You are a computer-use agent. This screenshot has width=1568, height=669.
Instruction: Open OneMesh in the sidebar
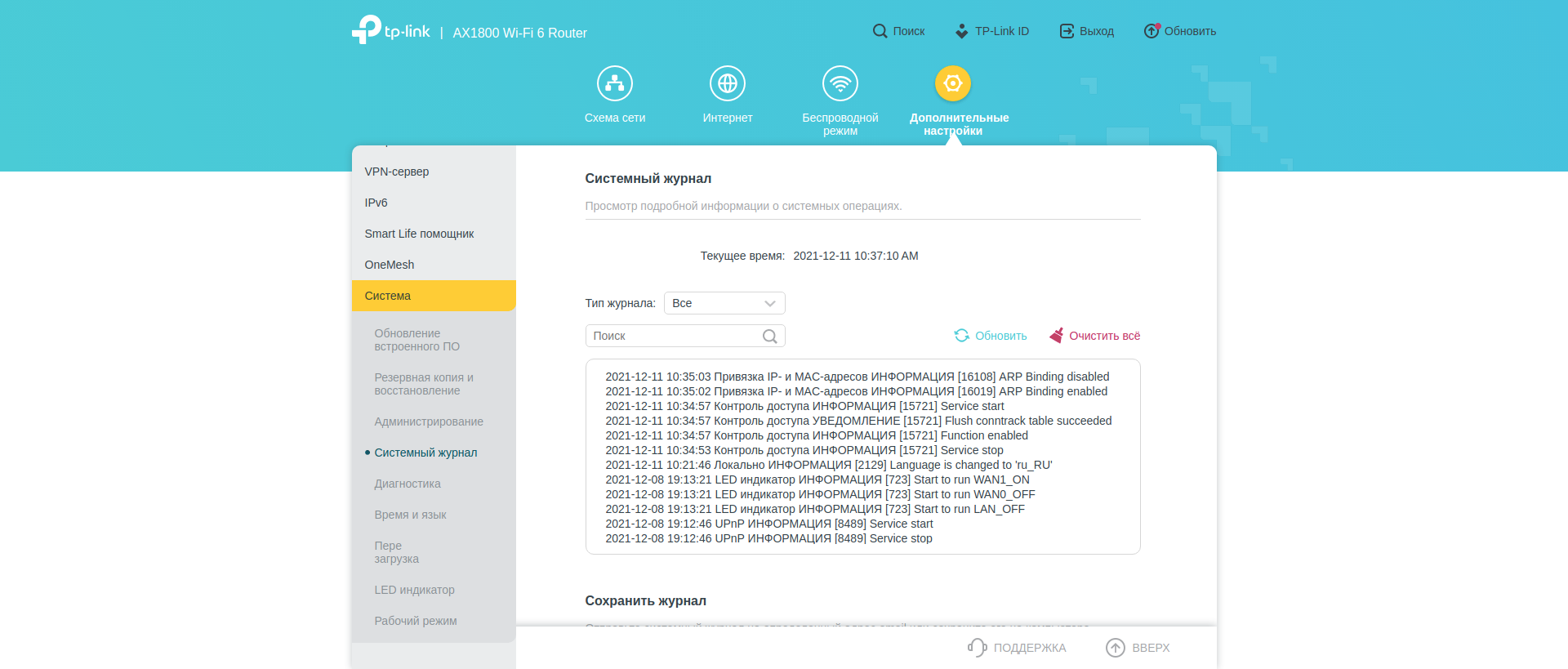point(390,265)
